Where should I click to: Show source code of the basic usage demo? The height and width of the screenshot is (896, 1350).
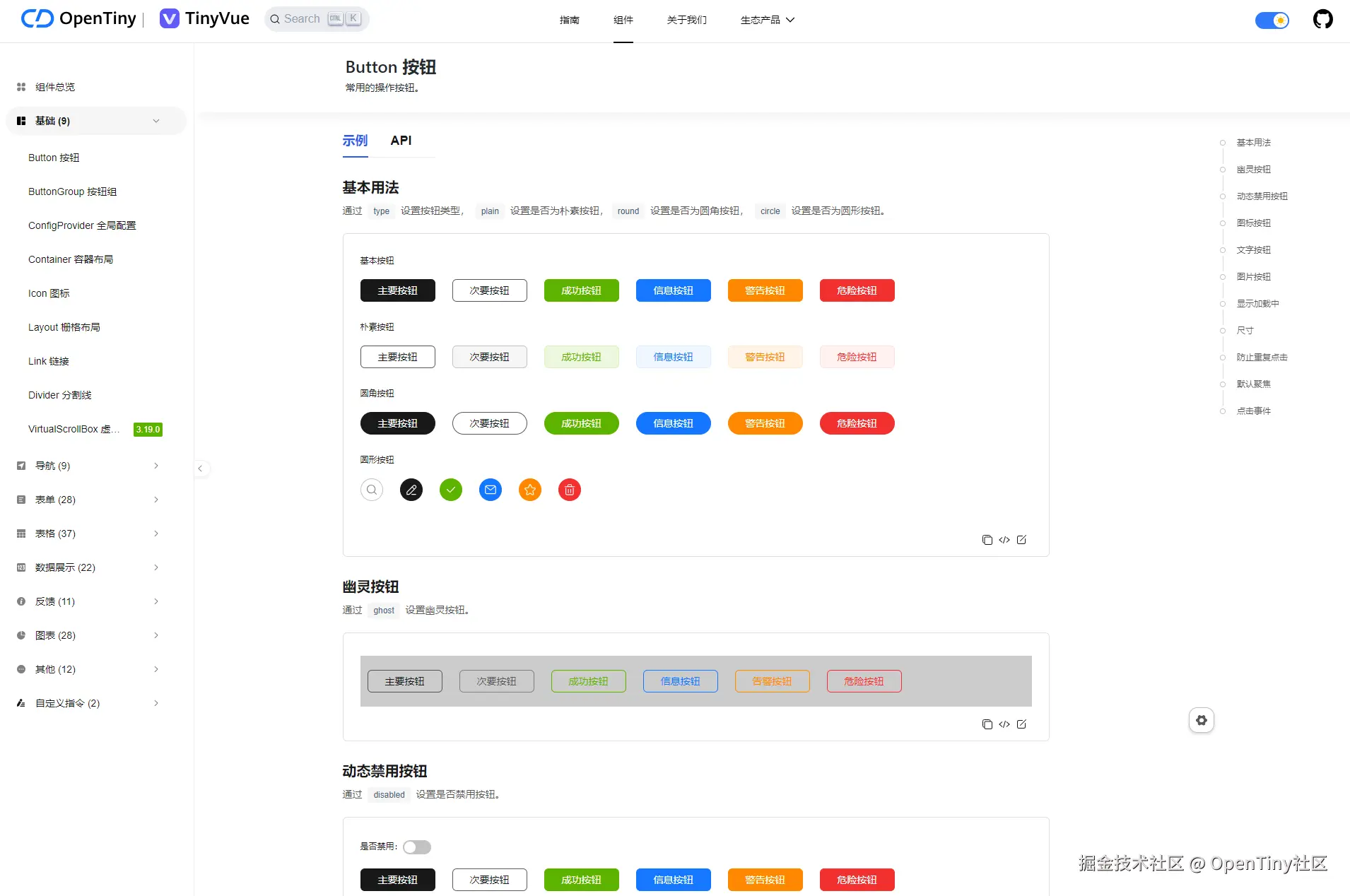click(x=1004, y=540)
